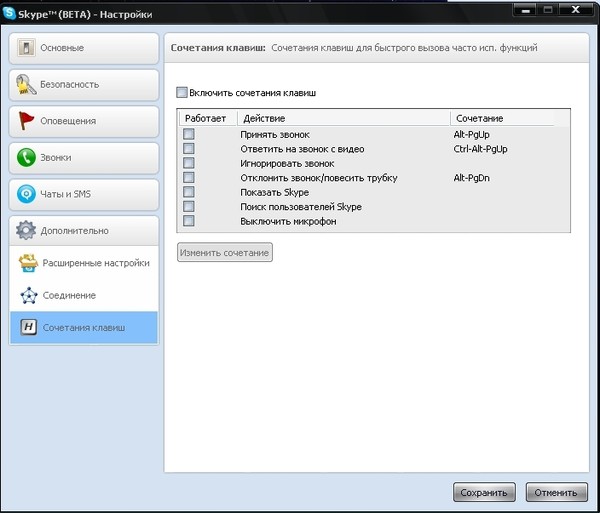Select the Поиск пользователей Skype row
Screen dimensions: 600x513
[373, 207]
